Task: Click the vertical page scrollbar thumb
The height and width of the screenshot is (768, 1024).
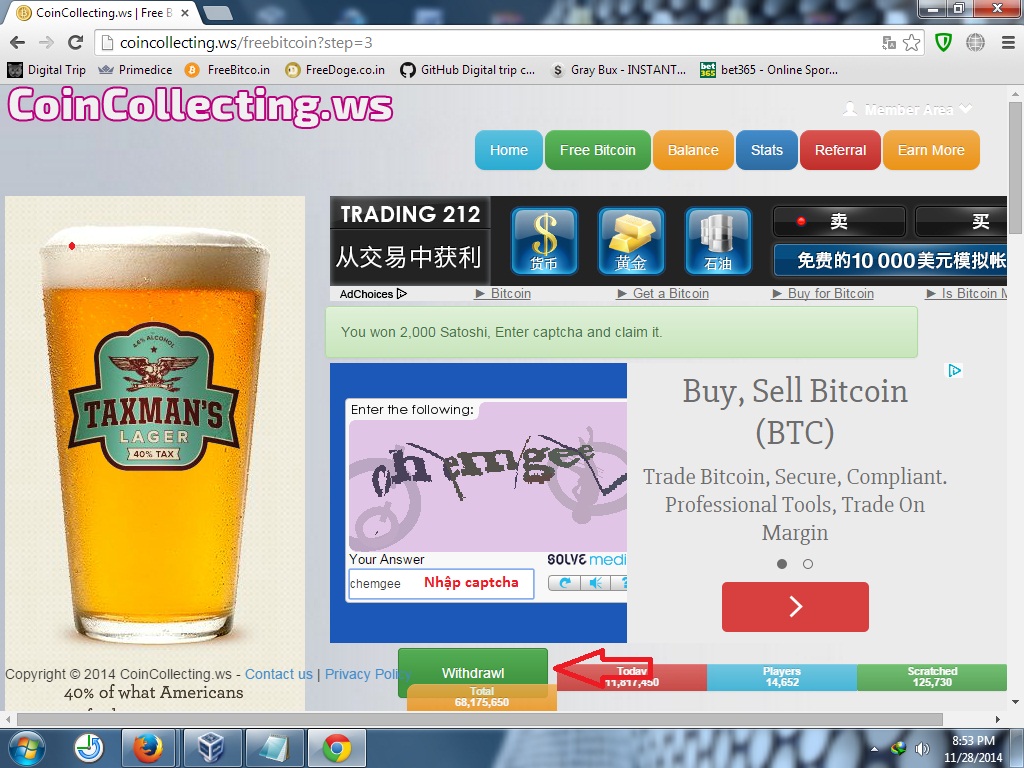Action: [1015, 167]
